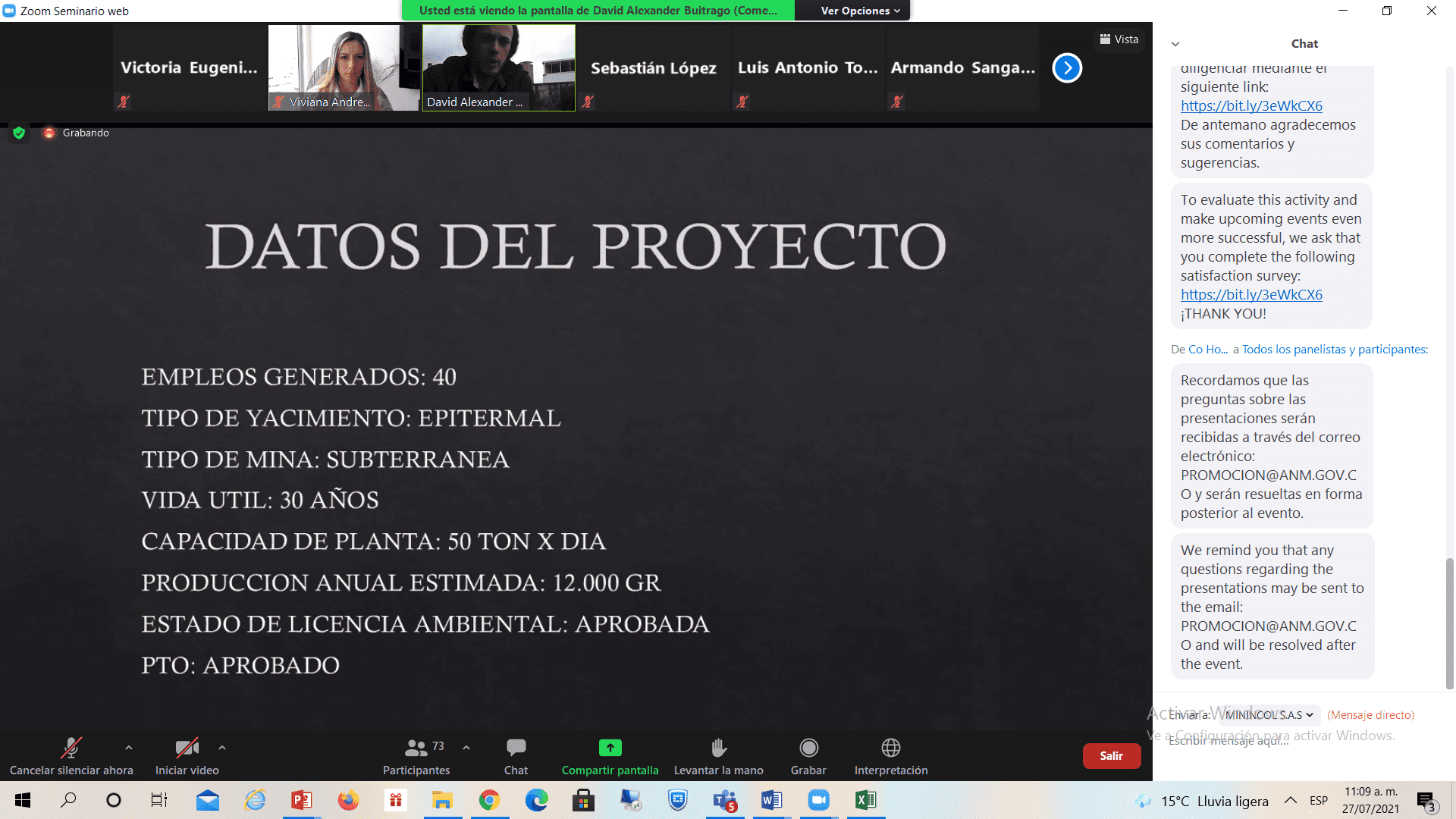Select Armando Sanga... participant tile

963,68
